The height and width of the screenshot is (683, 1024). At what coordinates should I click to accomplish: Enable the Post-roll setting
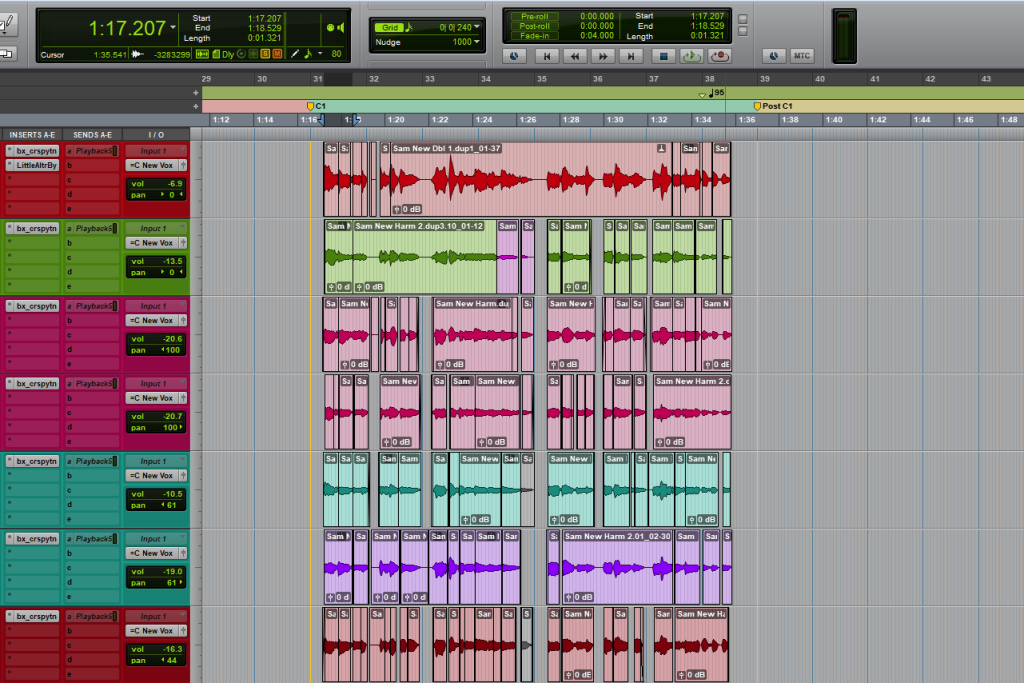[534, 26]
